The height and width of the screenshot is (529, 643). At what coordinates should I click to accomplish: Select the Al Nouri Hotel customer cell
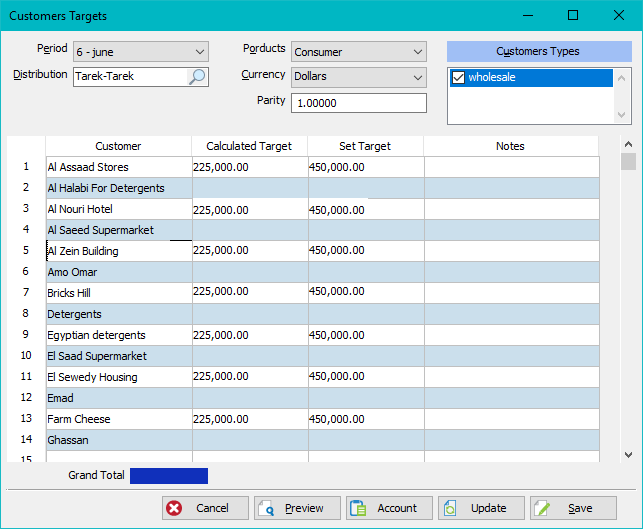[x=119, y=209]
